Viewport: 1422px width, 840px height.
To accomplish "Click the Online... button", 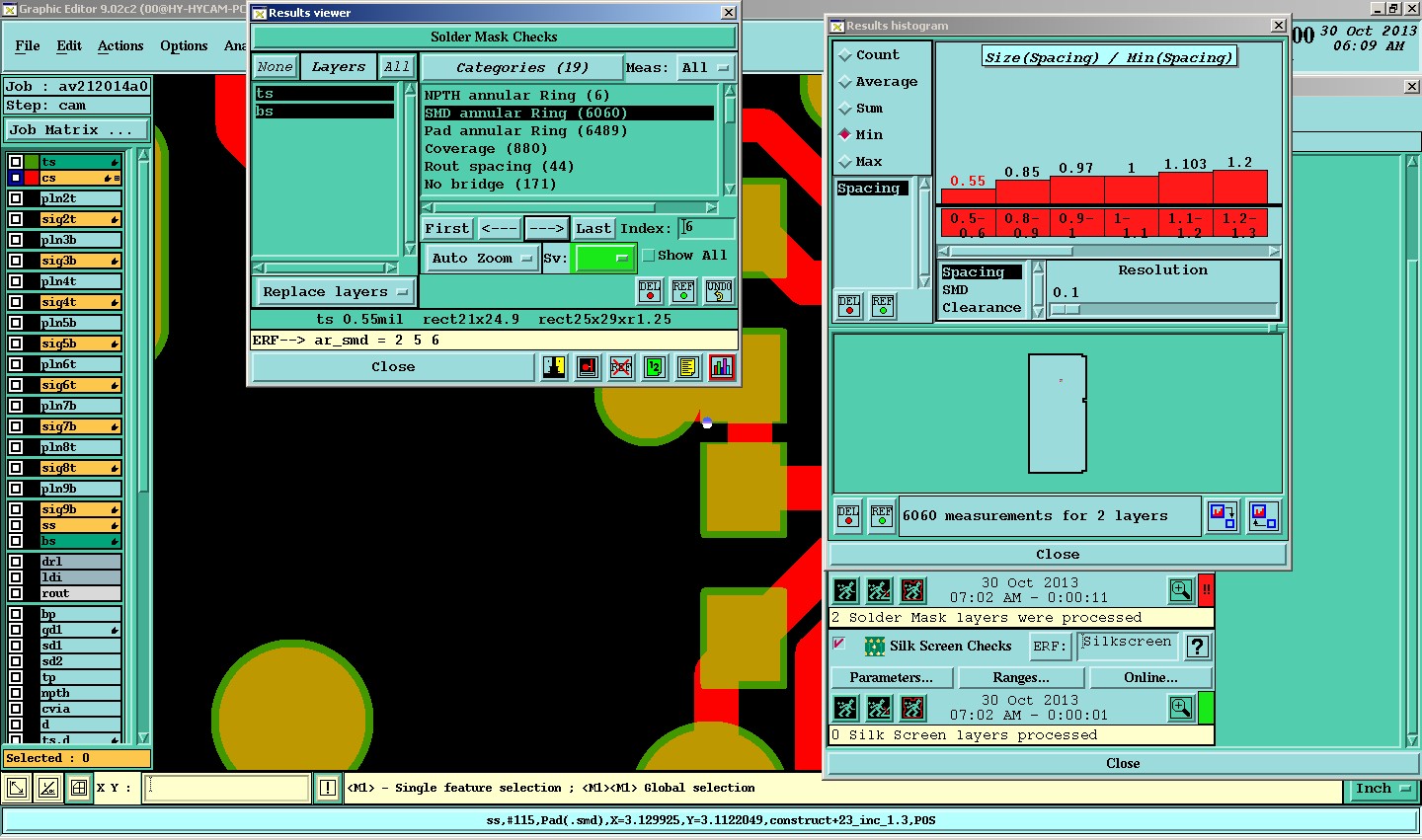I will 1150,678.
